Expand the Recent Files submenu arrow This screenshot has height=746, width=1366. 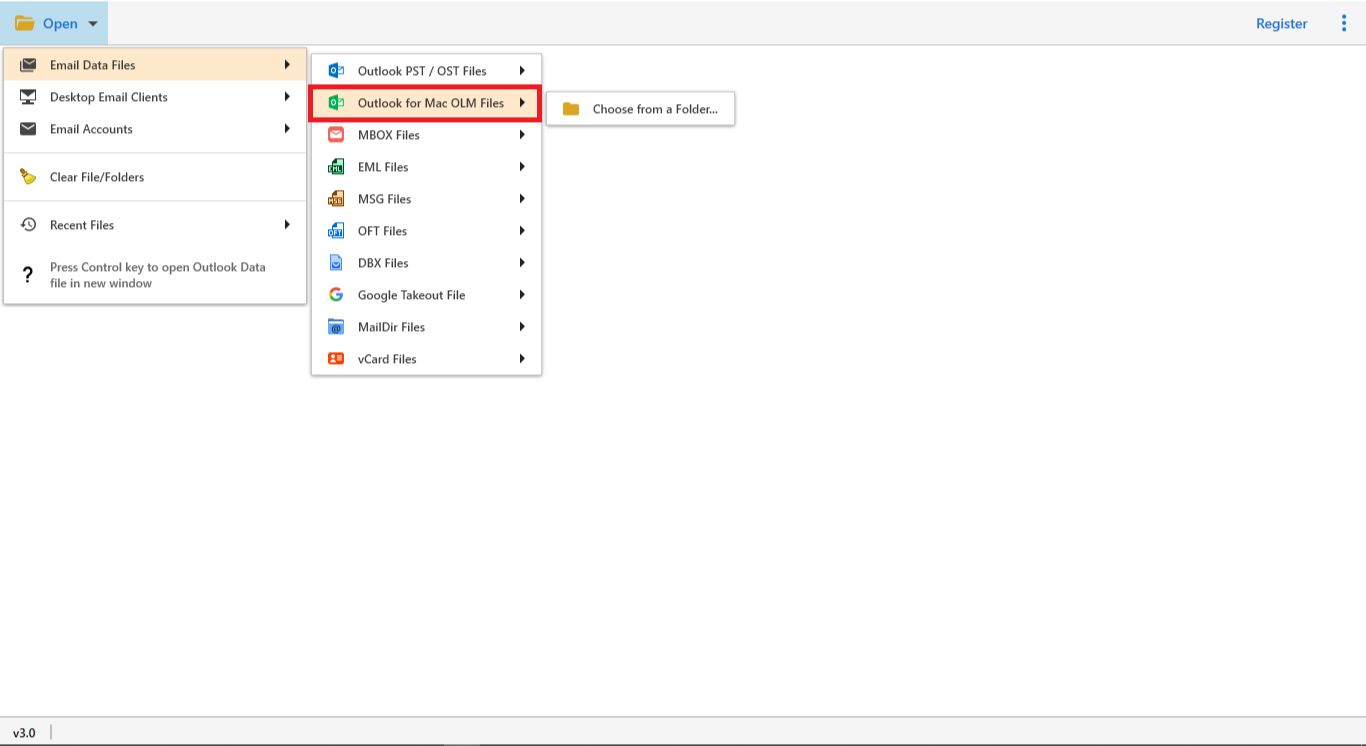click(x=287, y=225)
